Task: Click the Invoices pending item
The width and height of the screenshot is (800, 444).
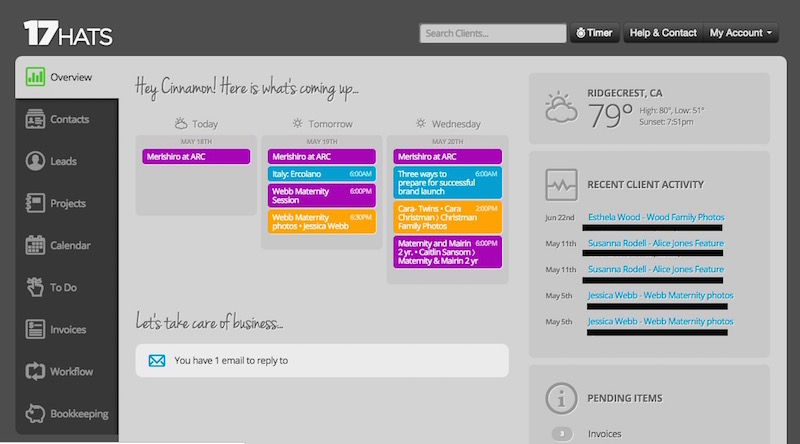Action: point(605,434)
